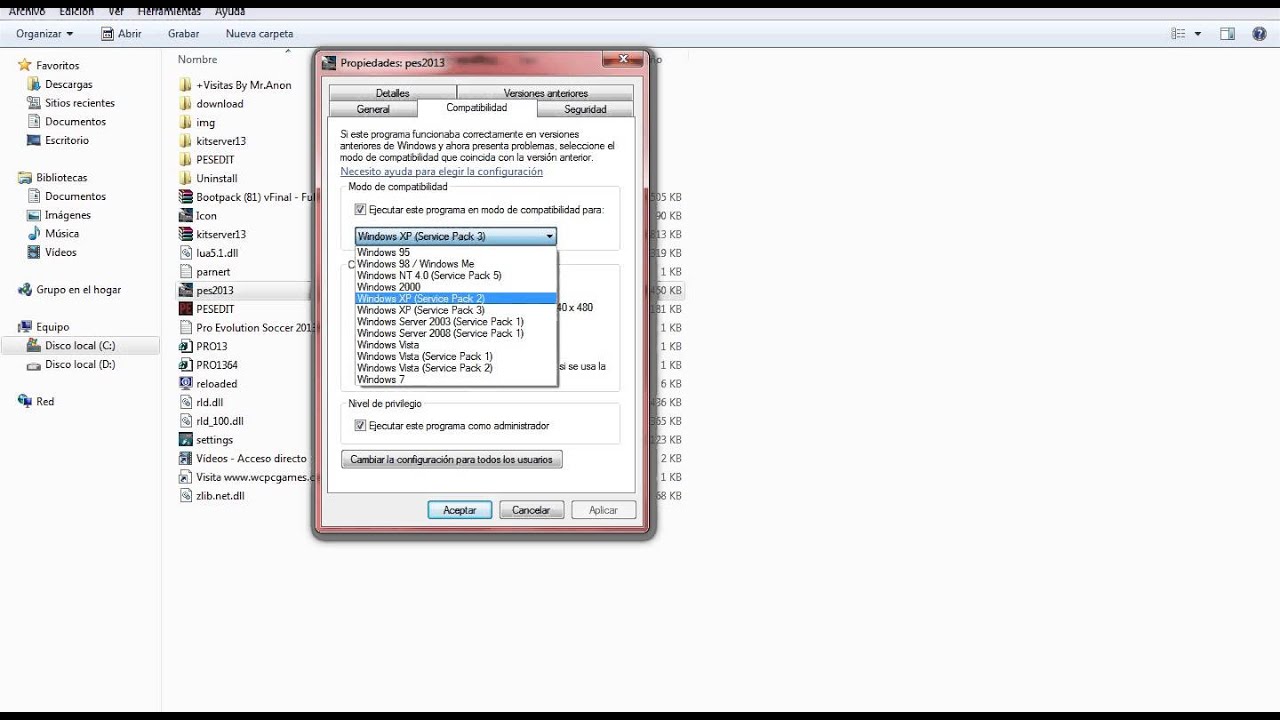Screen dimensions: 1280x720
Task: Click the Disco local (C:) drive icon
Action: [34, 345]
